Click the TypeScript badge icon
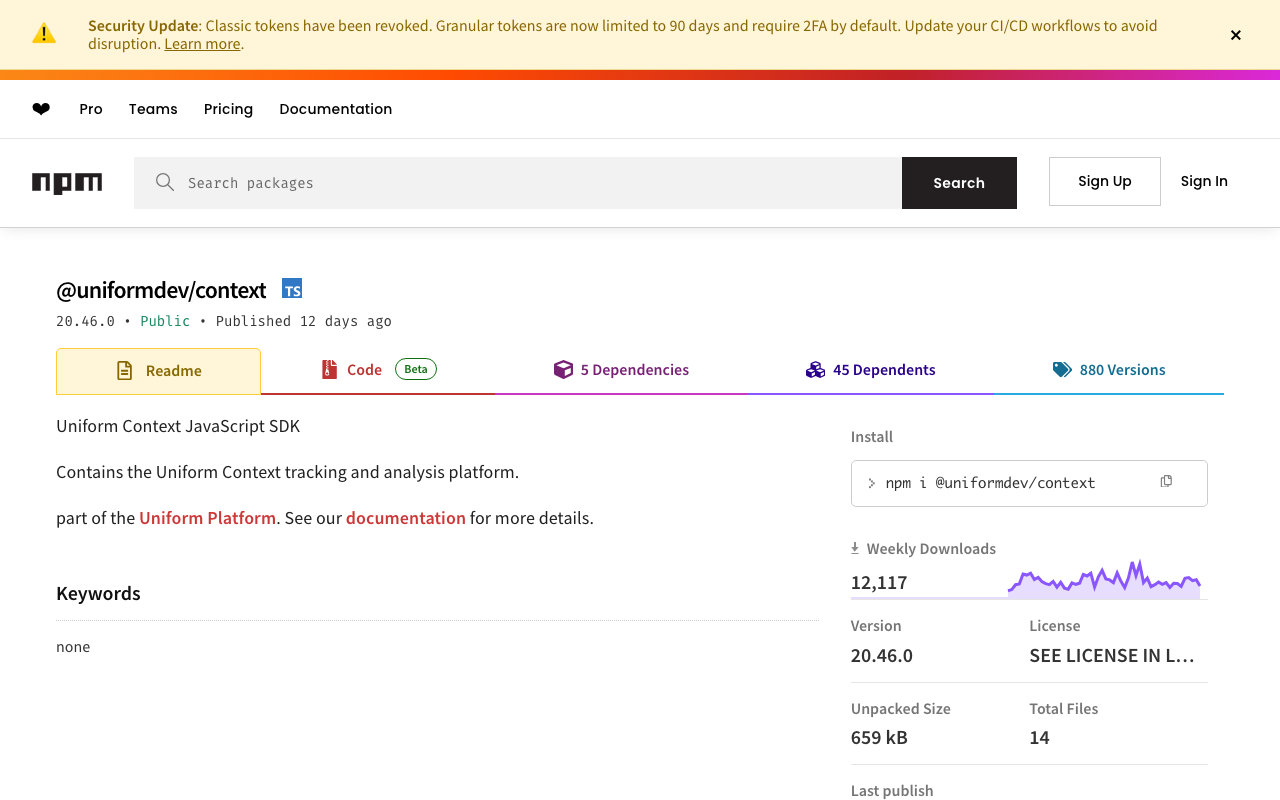Screen dimensions: 1280x800 [x=292, y=289]
